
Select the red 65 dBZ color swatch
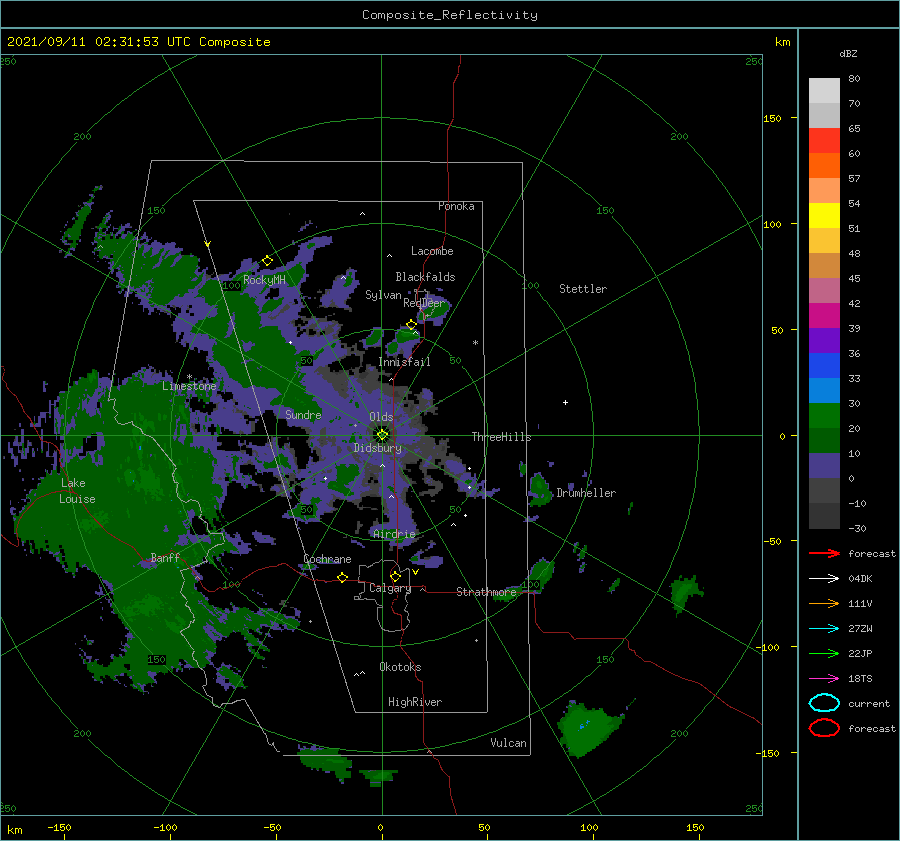(x=824, y=140)
